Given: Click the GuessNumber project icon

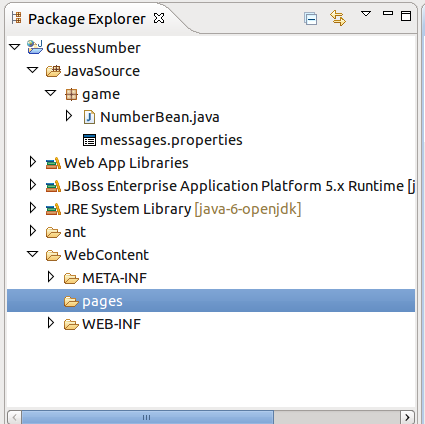Looking at the screenshot, I should (x=35, y=47).
